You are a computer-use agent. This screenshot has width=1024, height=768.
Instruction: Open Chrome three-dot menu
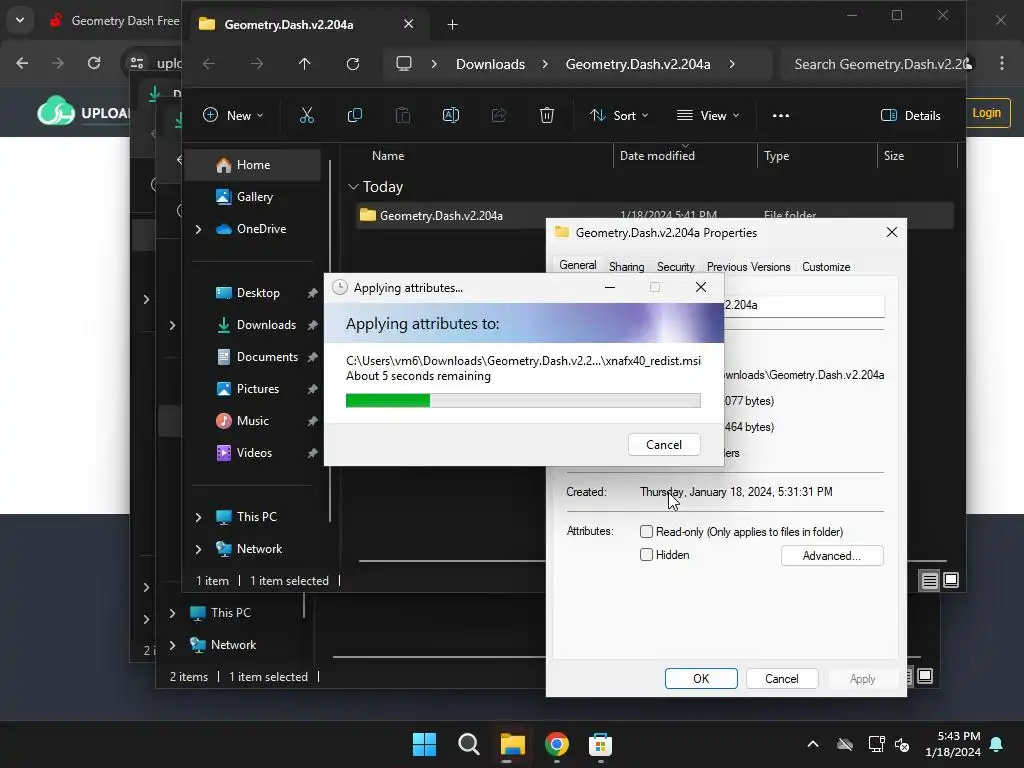tap(1002, 63)
